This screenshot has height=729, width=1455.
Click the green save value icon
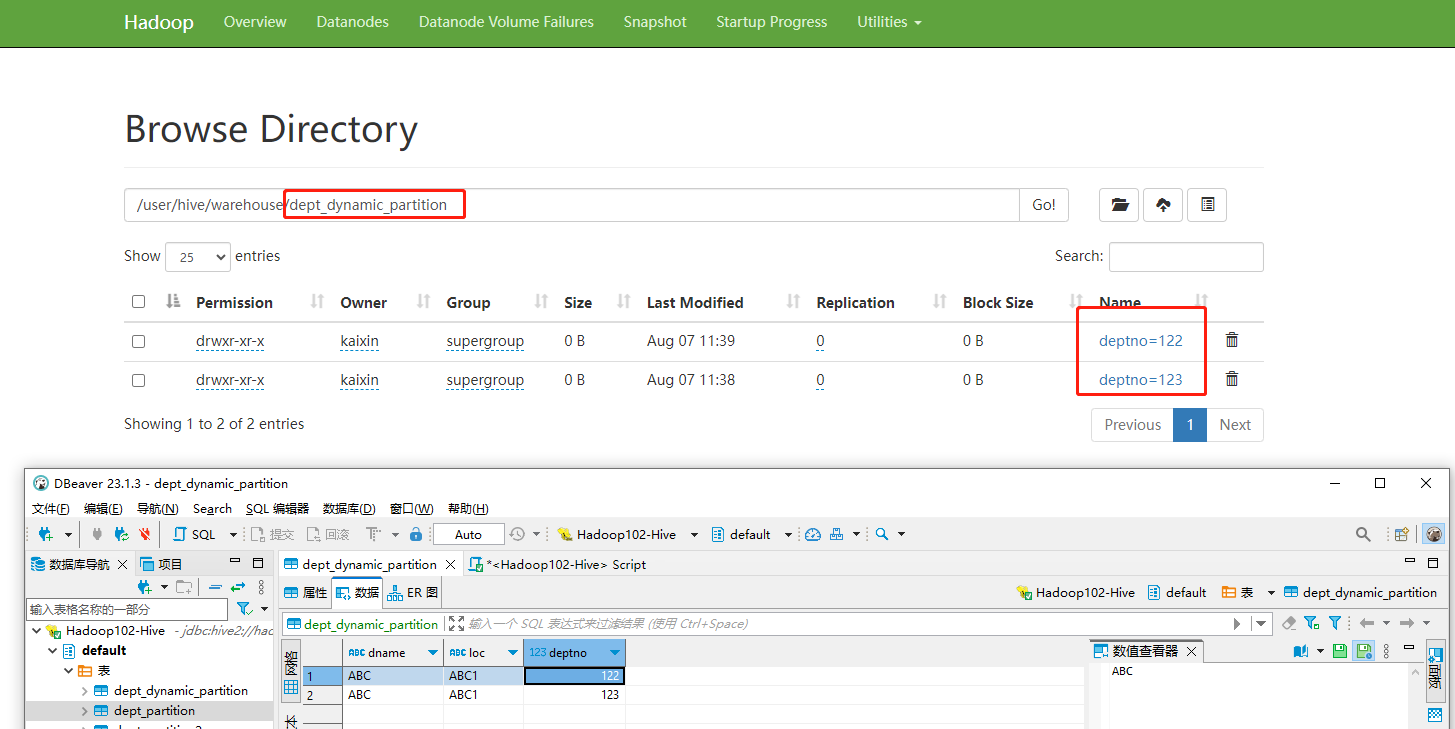1340,651
